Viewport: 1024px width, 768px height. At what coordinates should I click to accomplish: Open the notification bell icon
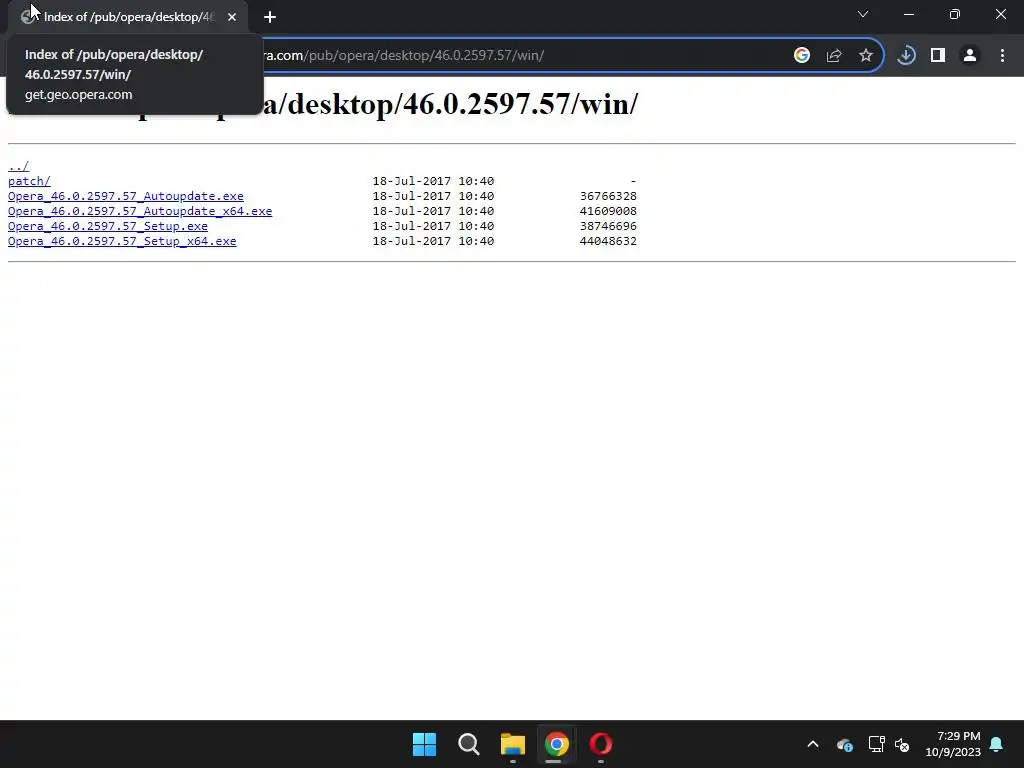point(997,744)
